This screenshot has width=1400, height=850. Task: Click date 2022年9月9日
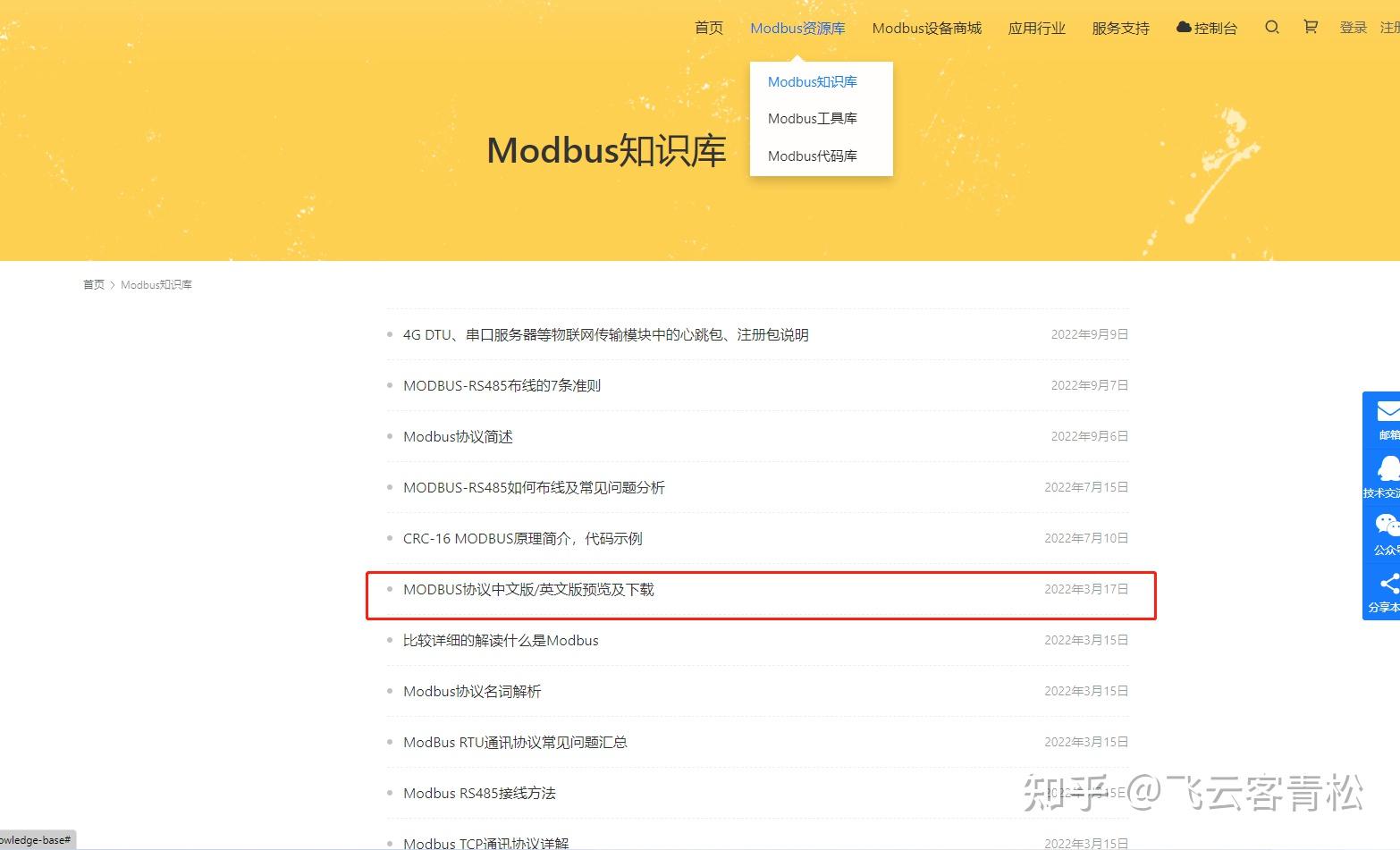1089,334
